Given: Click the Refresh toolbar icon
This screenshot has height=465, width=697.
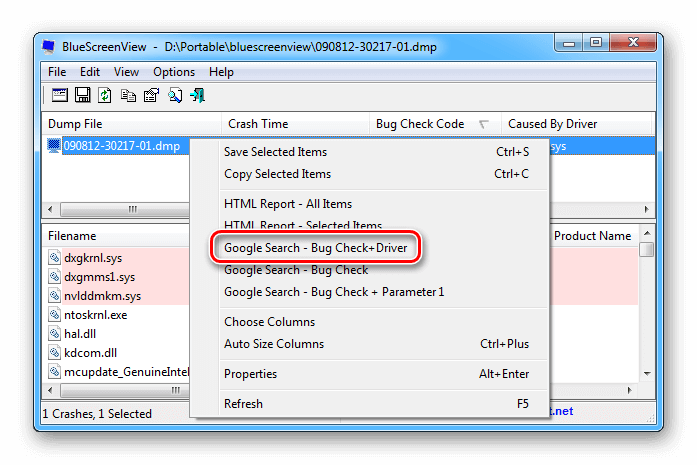Looking at the screenshot, I should (x=105, y=95).
